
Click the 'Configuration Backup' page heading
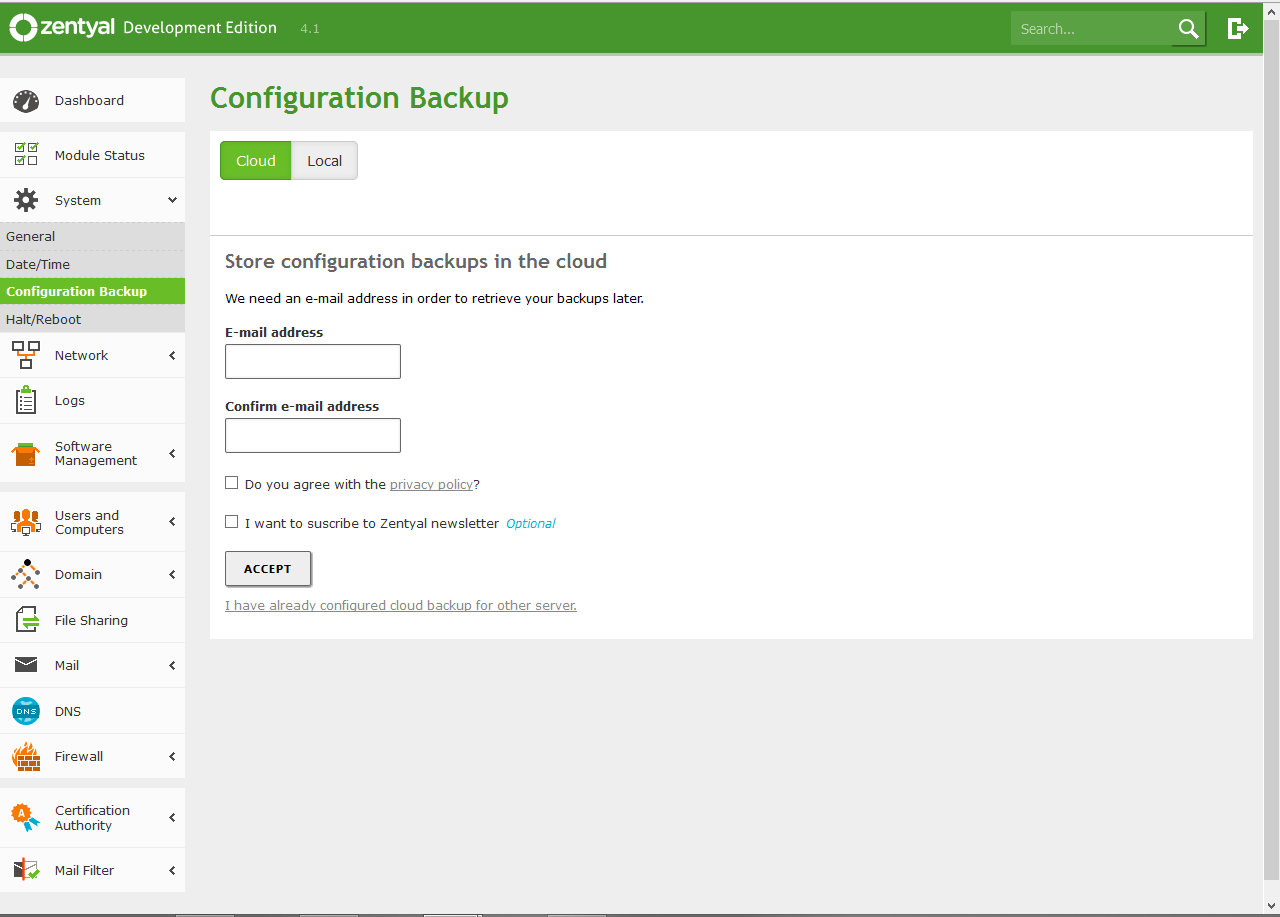[359, 98]
